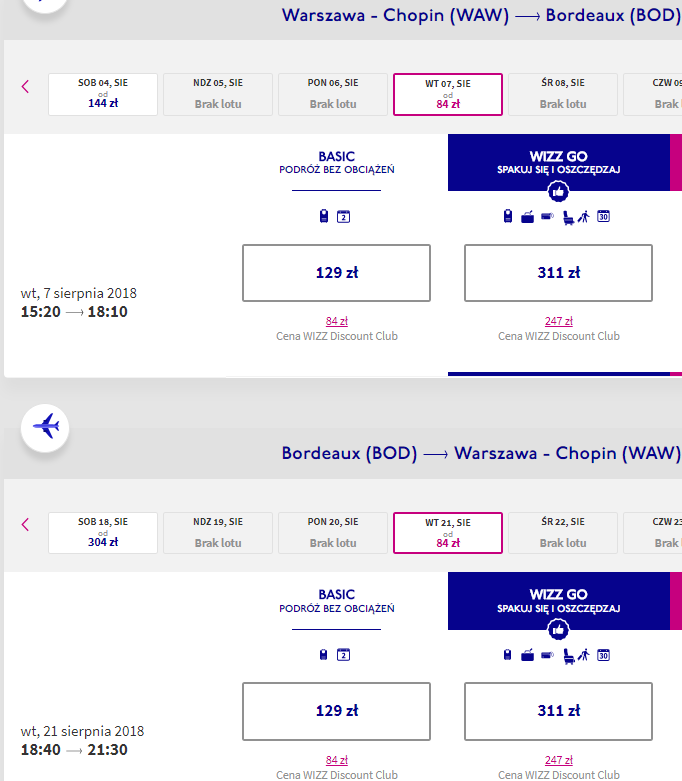Viewport: 682px width, 781px height.
Task: Open outbound 84 zł Discount Club price link
Action: 337,321
